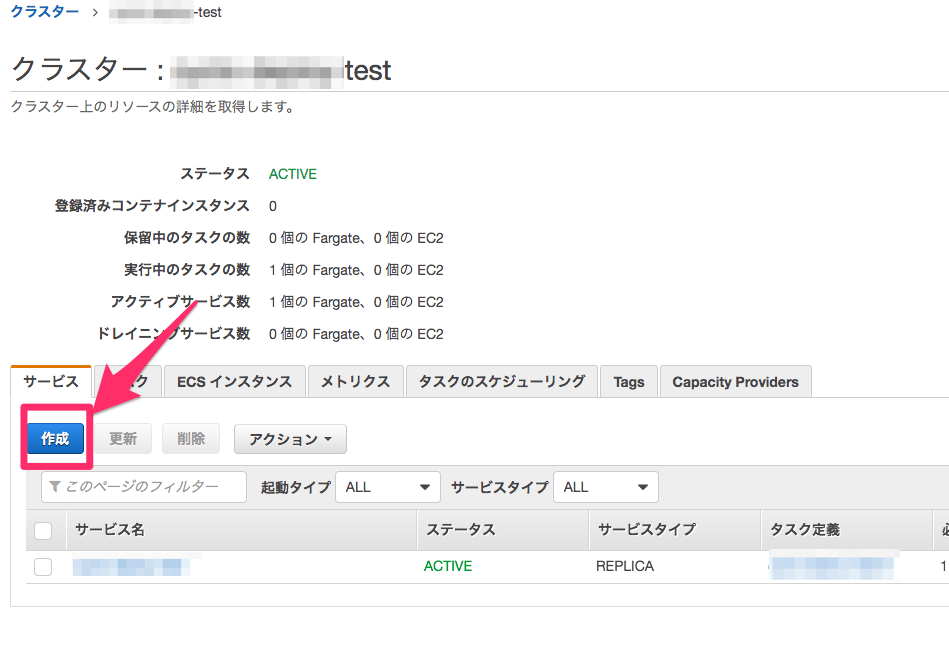Switch to the タスクのスケジューリング tab

tap(501, 382)
